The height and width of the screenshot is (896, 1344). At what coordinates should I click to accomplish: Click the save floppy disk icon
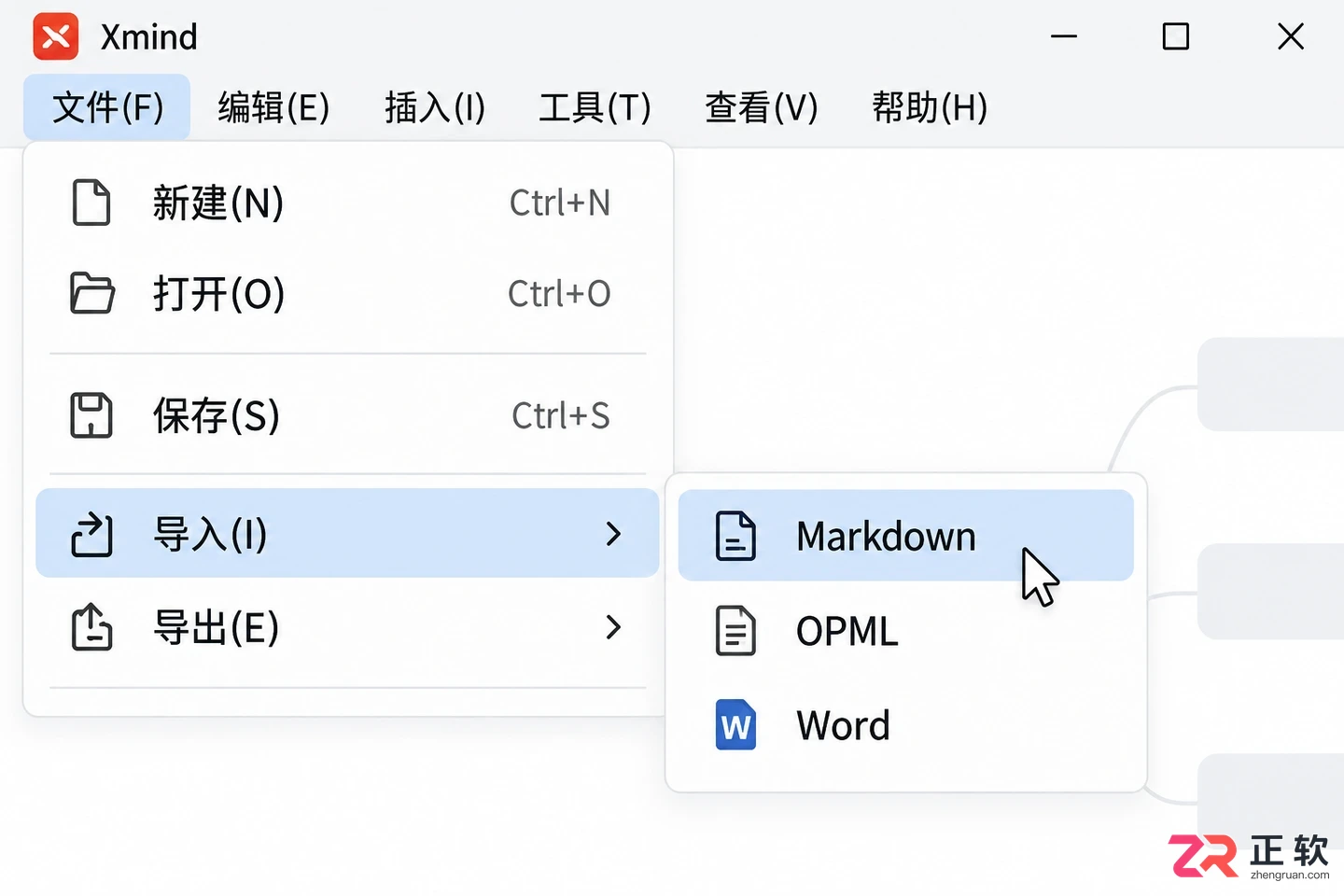91,415
